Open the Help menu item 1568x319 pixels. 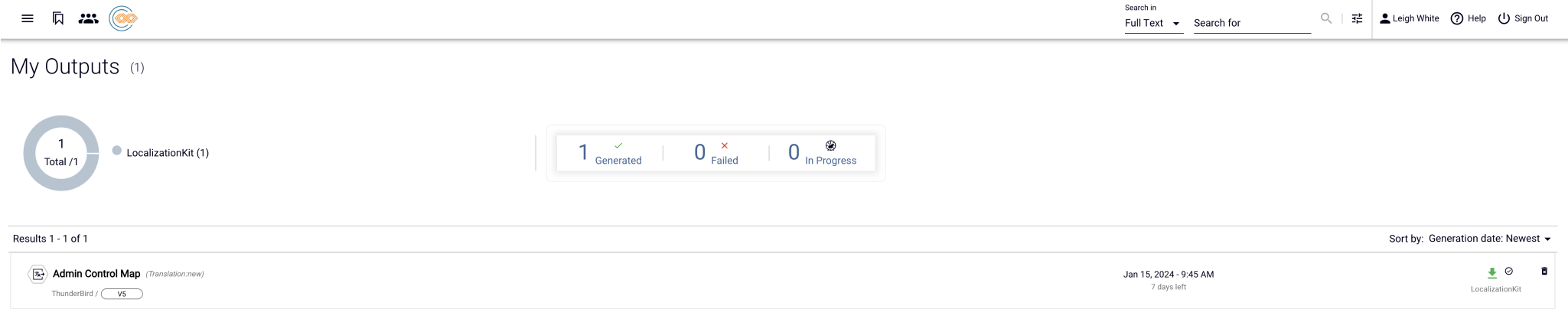1468,18
